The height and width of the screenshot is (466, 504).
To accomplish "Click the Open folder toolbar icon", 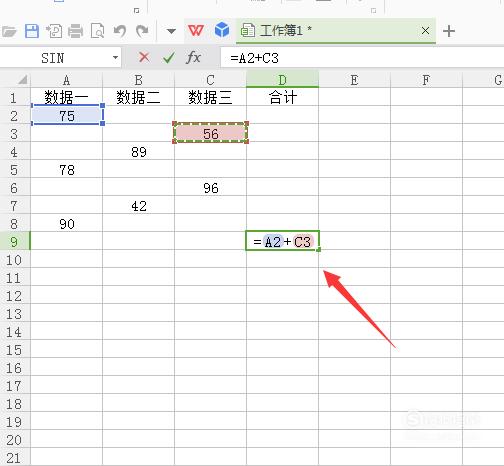I will click(x=9, y=32).
